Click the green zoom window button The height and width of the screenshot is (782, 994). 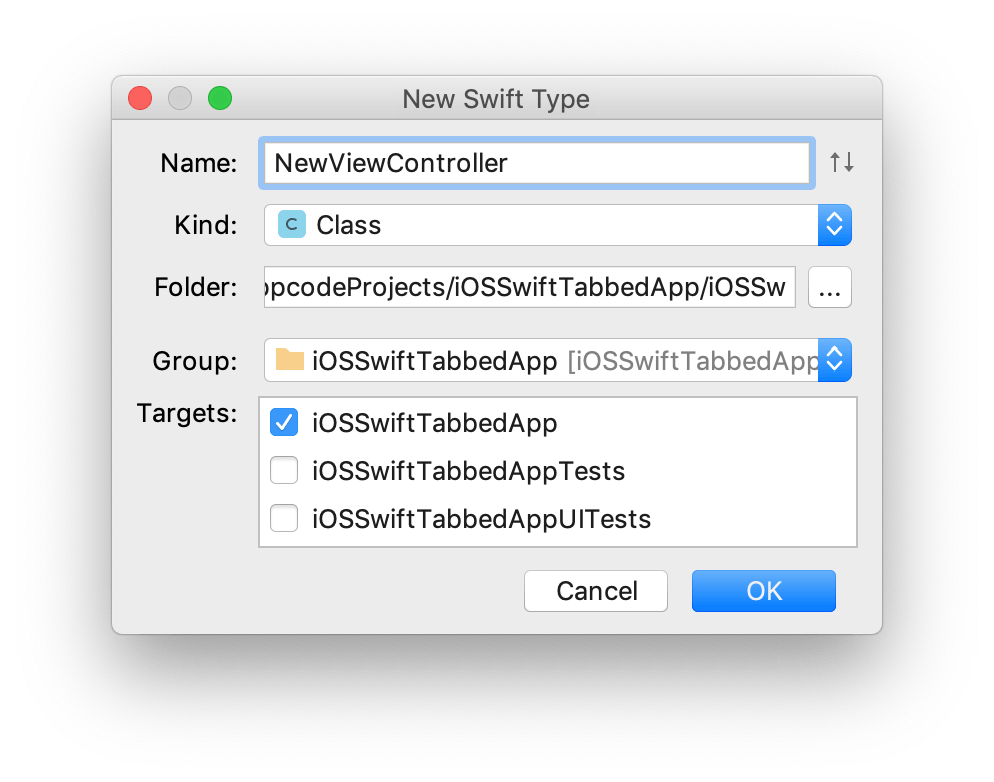tap(219, 99)
